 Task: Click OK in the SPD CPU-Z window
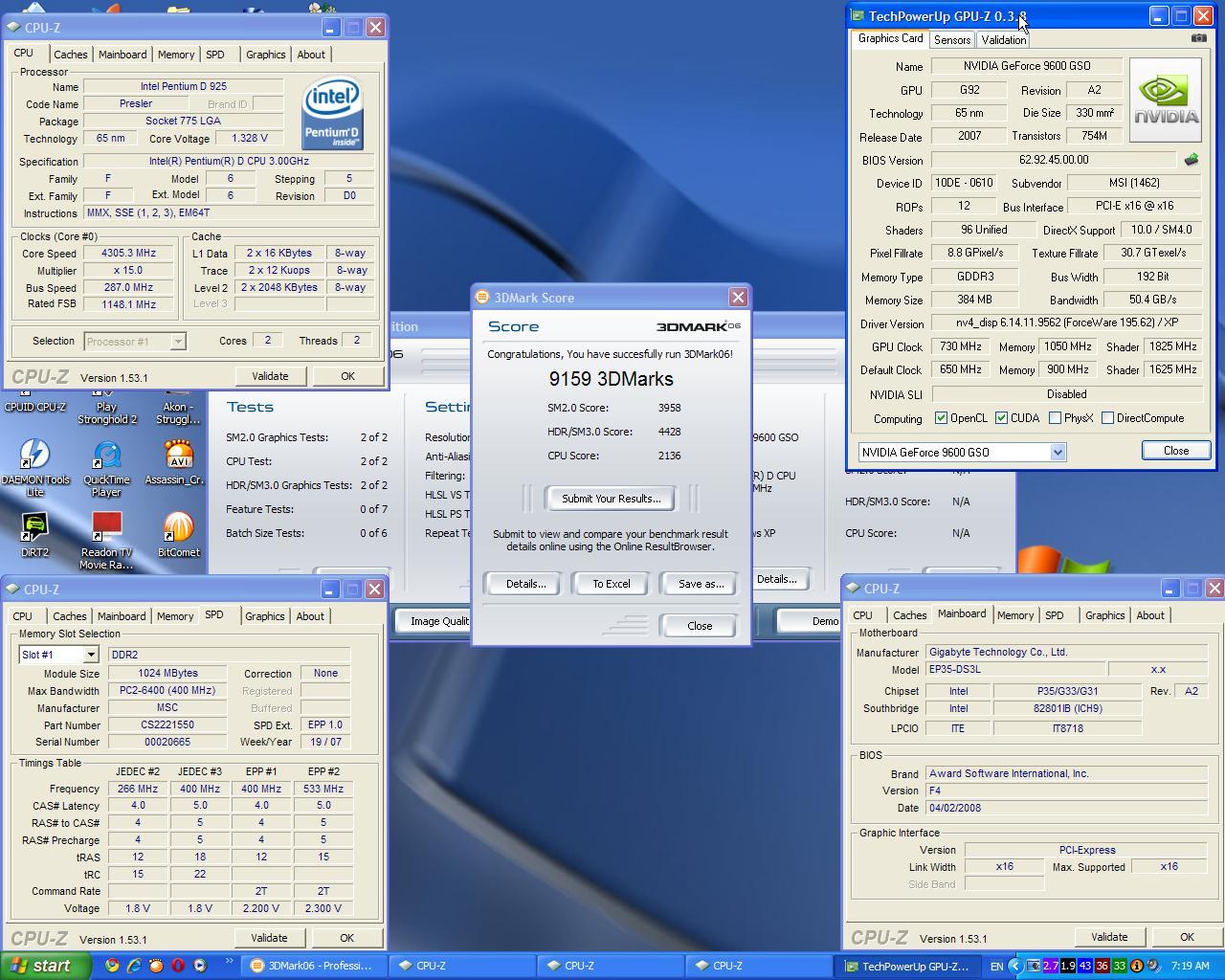click(x=346, y=938)
